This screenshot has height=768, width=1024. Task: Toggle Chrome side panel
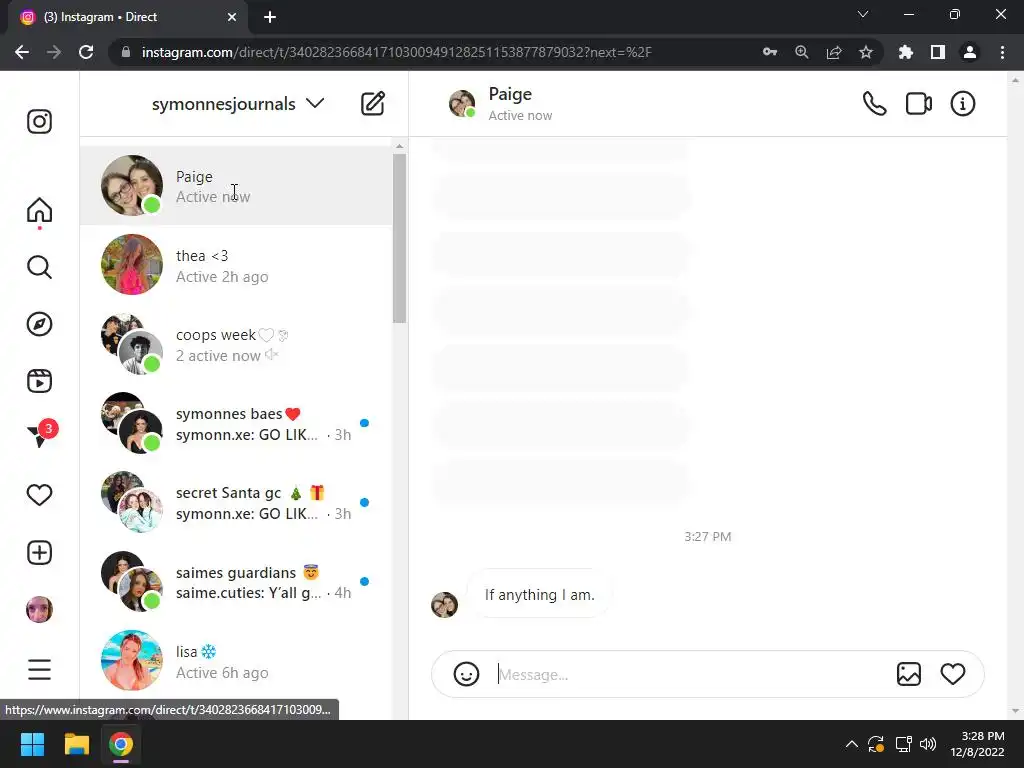click(x=938, y=52)
